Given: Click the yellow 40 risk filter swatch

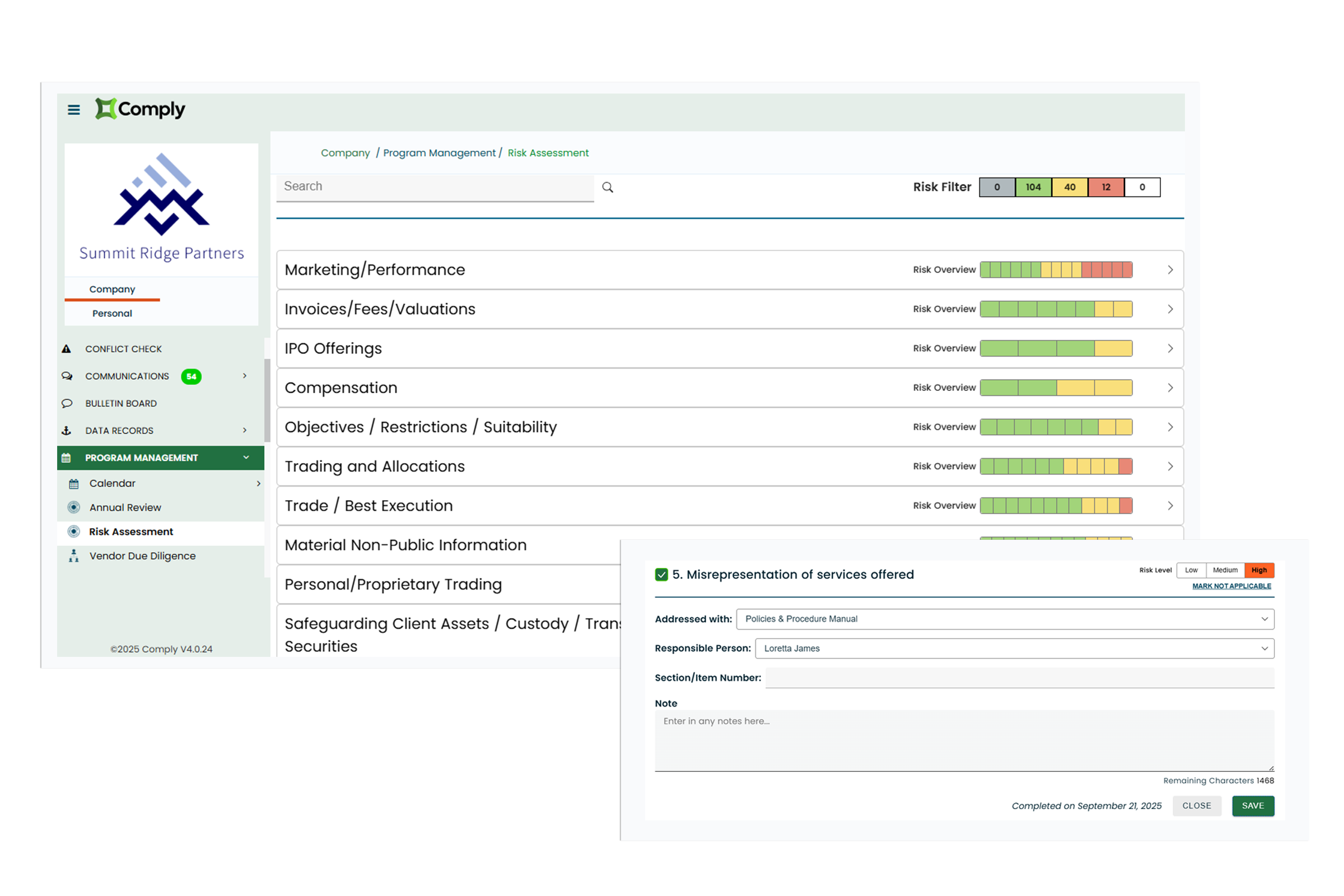Looking at the screenshot, I should tap(1069, 187).
